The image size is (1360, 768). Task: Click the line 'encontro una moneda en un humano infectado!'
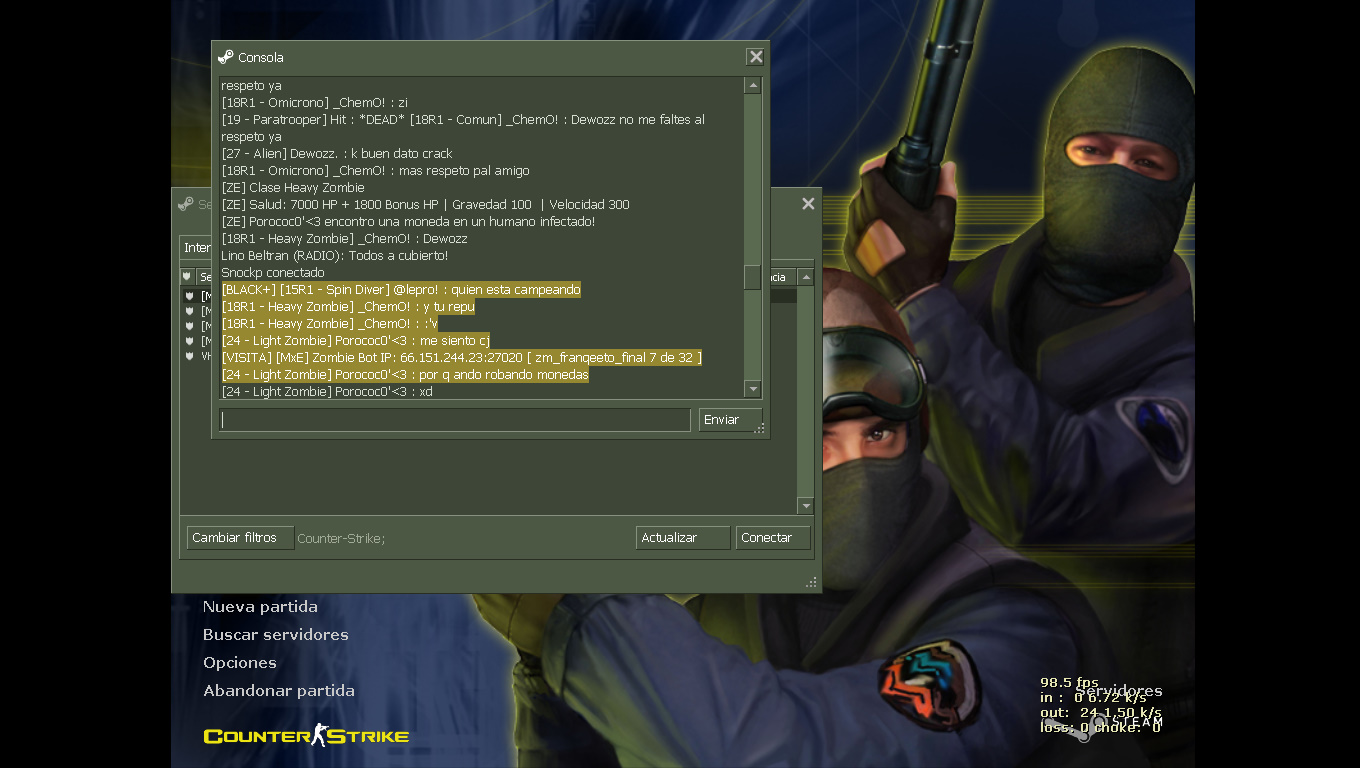click(x=408, y=222)
